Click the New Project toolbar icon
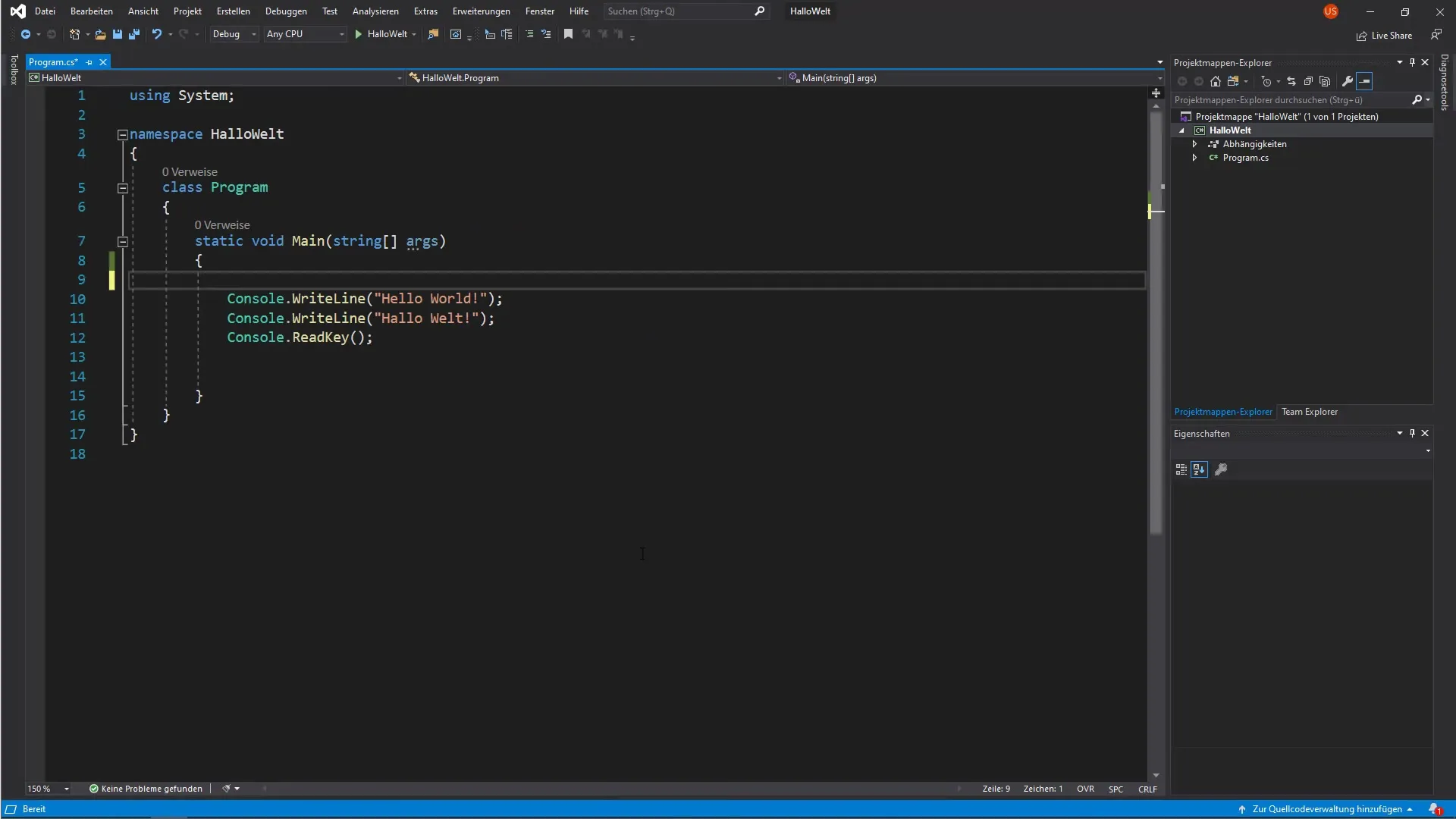 tap(74, 34)
